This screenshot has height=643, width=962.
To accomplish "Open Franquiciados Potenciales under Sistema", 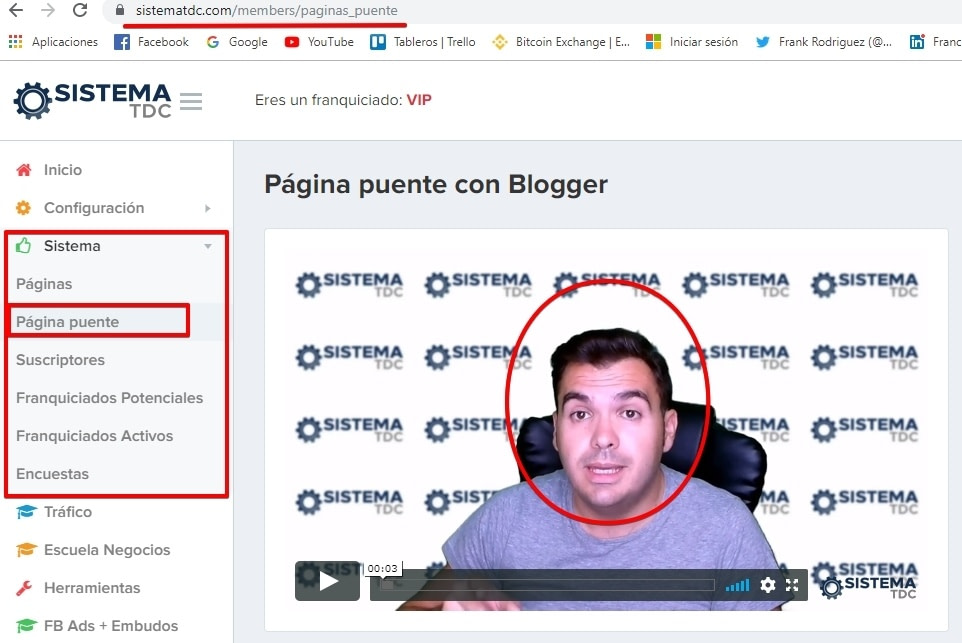I will 109,398.
